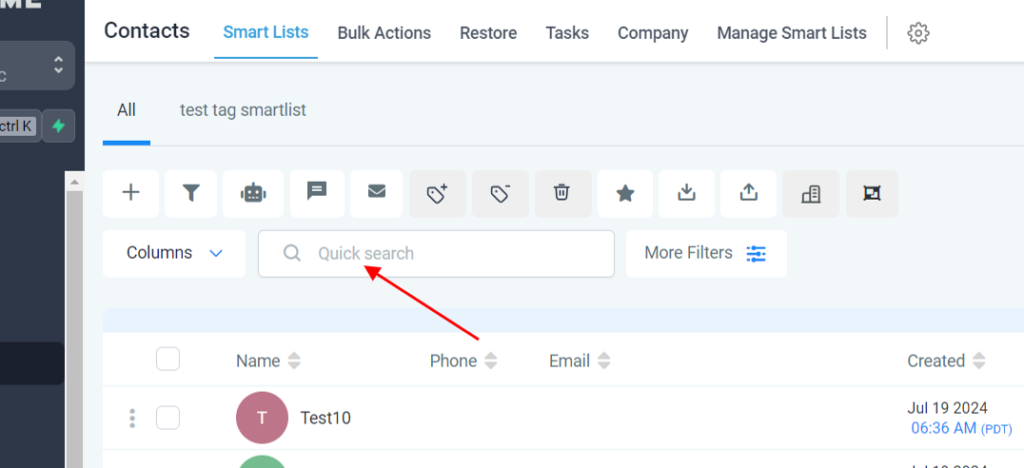1024x468 pixels.
Task: Open the More Filters panel
Action: (x=705, y=253)
